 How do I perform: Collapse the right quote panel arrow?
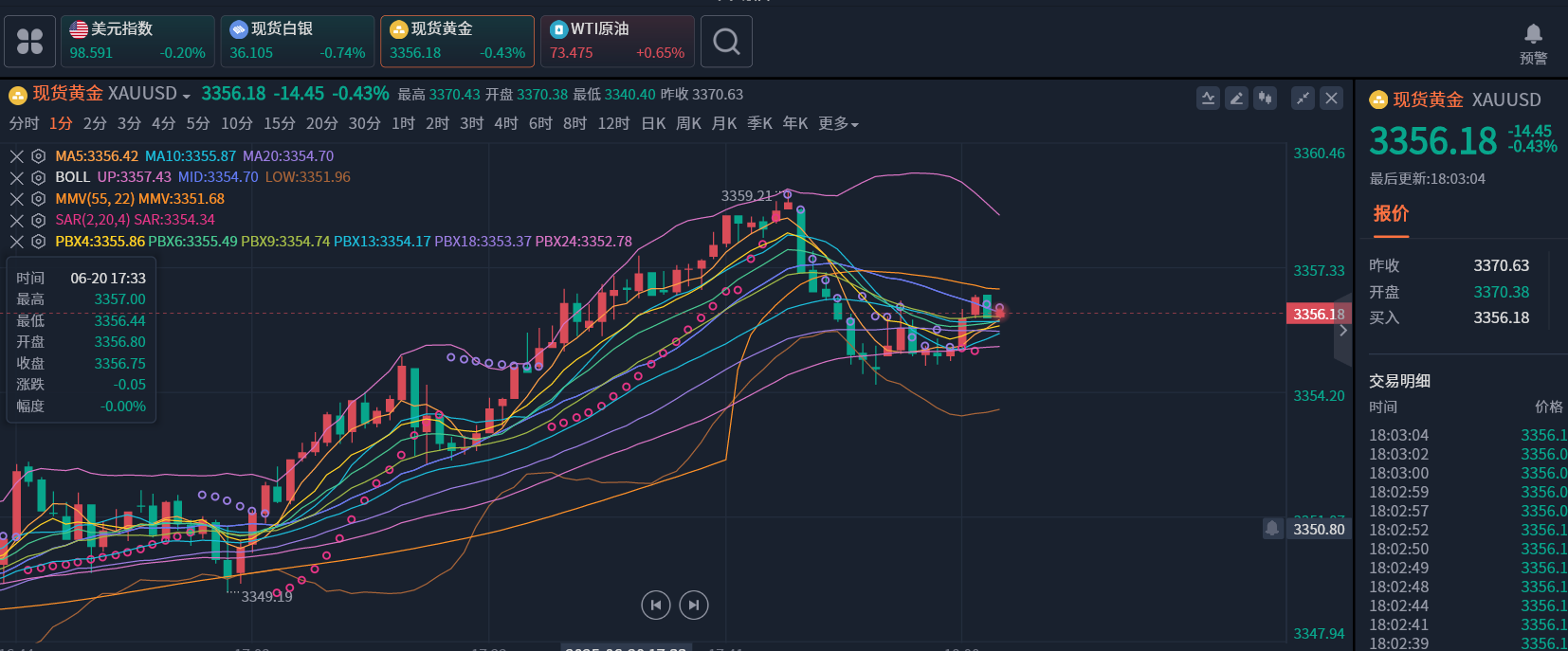1342,330
